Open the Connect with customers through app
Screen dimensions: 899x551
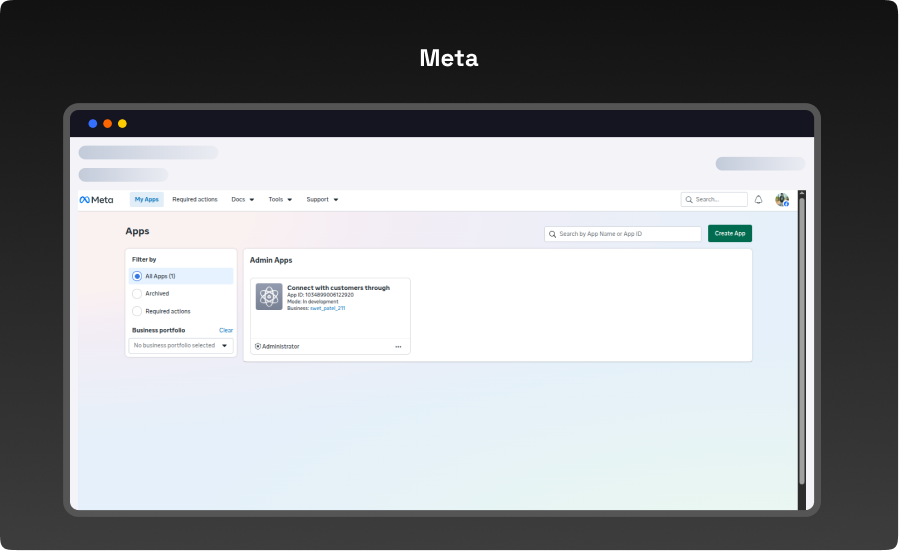pos(338,288)
